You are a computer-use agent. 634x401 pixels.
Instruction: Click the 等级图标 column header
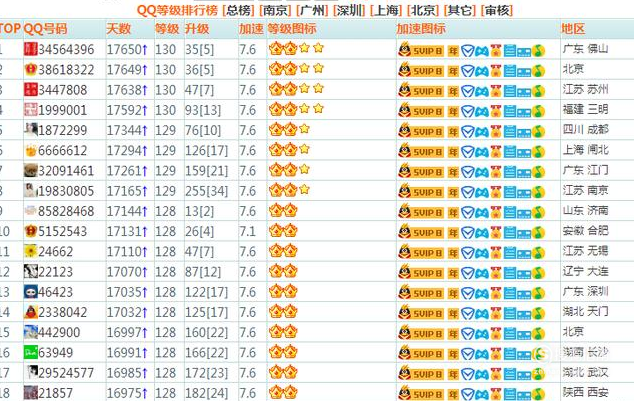click(x=292, y=29)
